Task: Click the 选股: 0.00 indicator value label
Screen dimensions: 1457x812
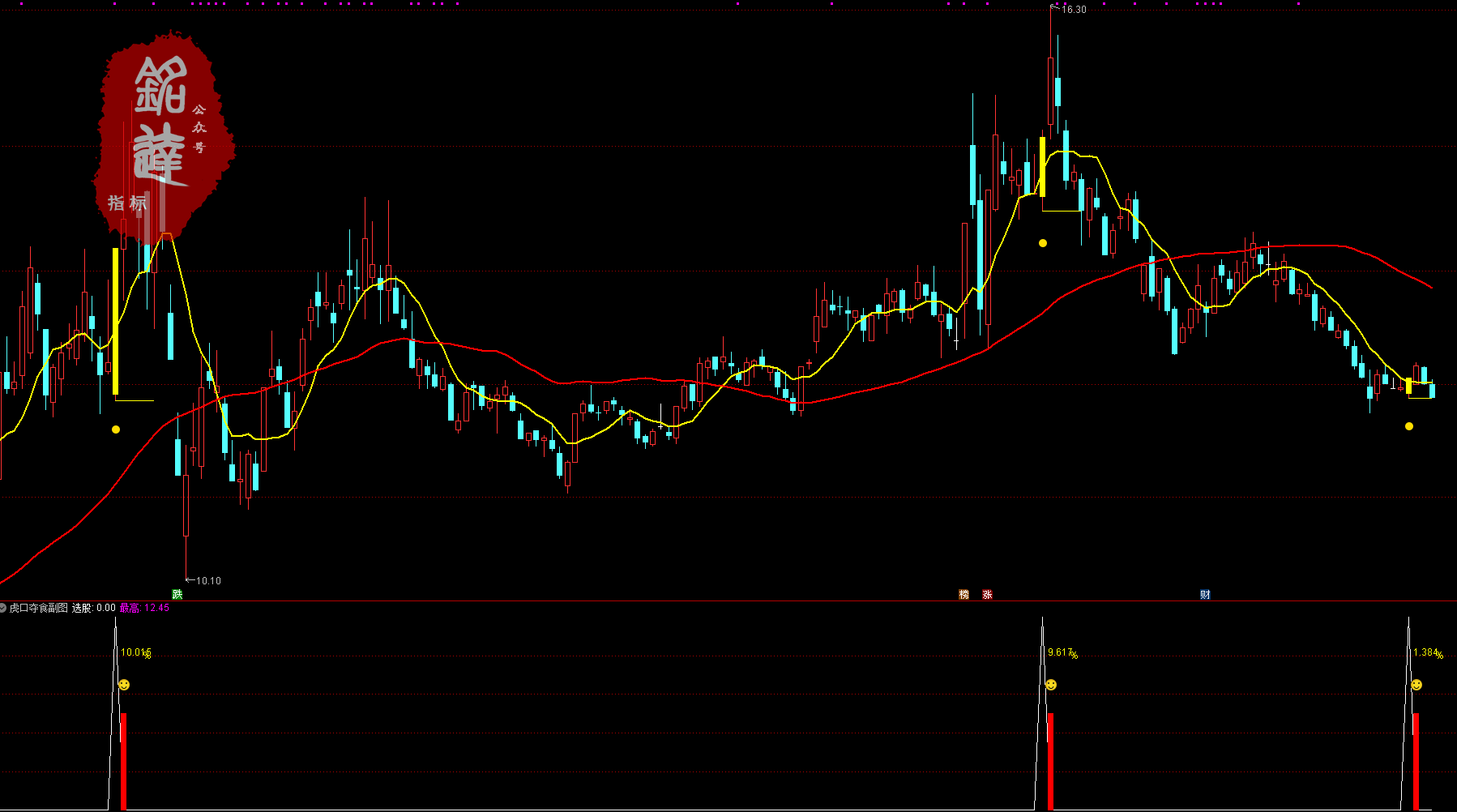Action: pos(93,608)
